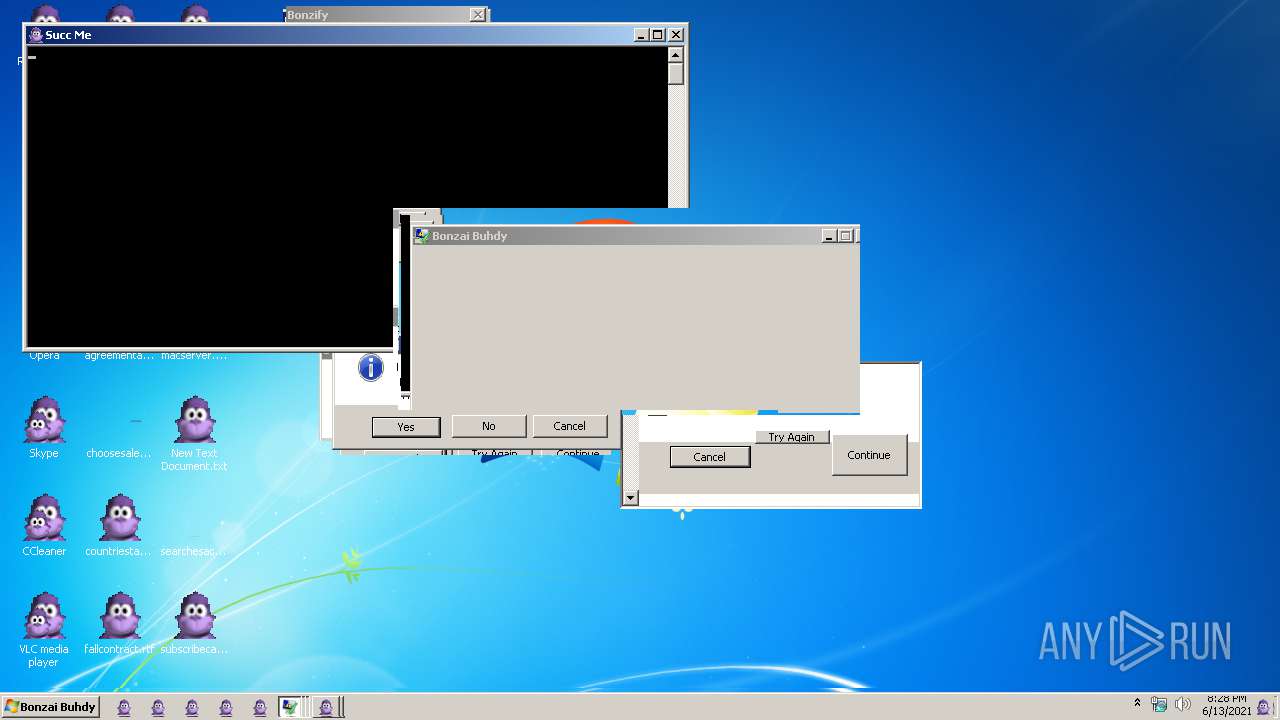Select the countriesta... desktop file icon
The image size is (1280, 720).
[119, 526]
